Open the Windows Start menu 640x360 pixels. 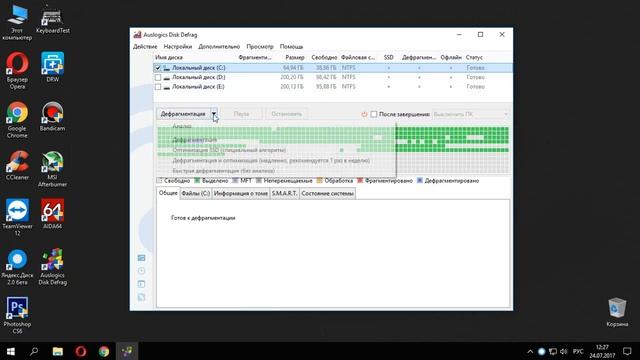tap(11, 351)
